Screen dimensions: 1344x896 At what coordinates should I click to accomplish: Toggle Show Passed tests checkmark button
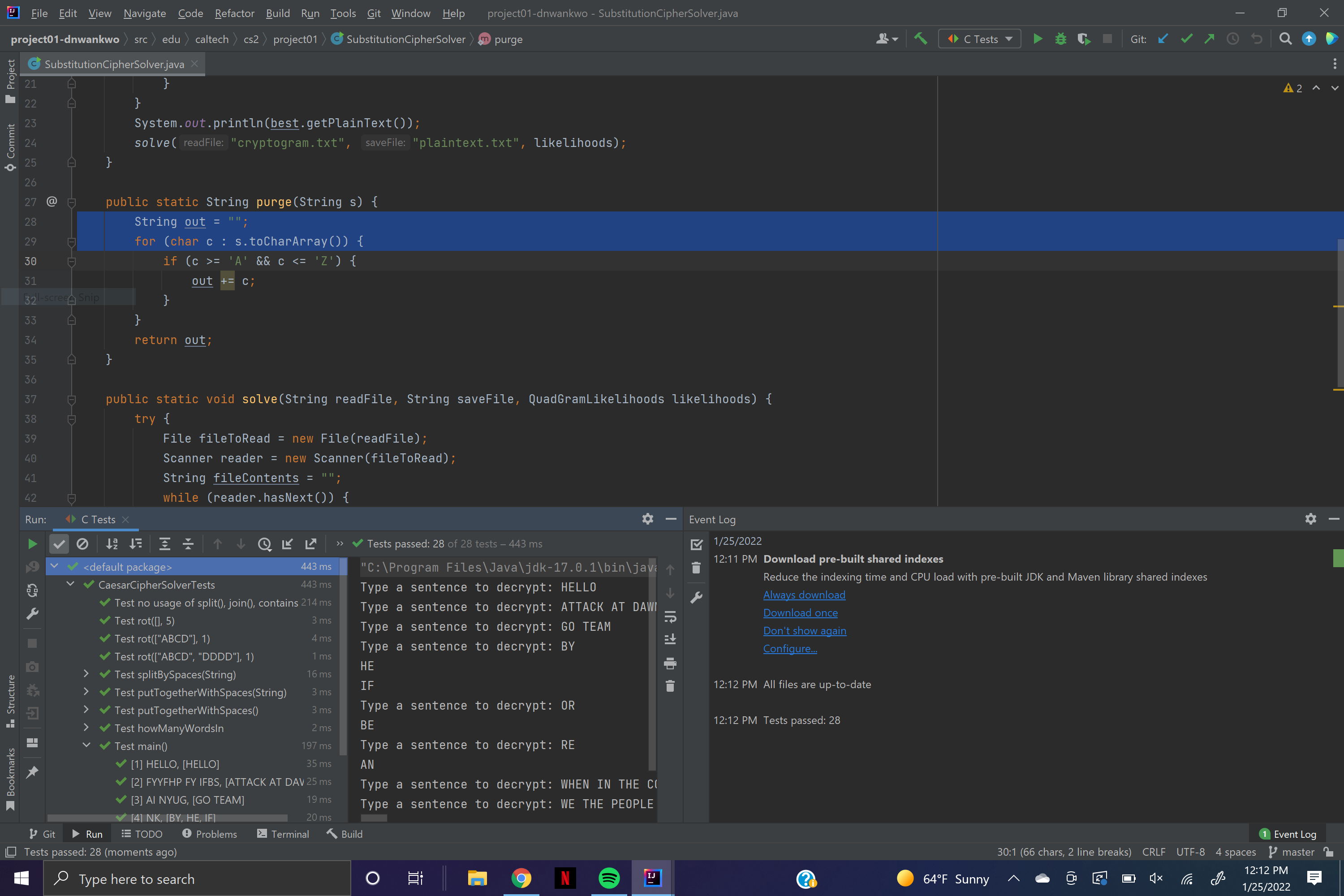59,544
